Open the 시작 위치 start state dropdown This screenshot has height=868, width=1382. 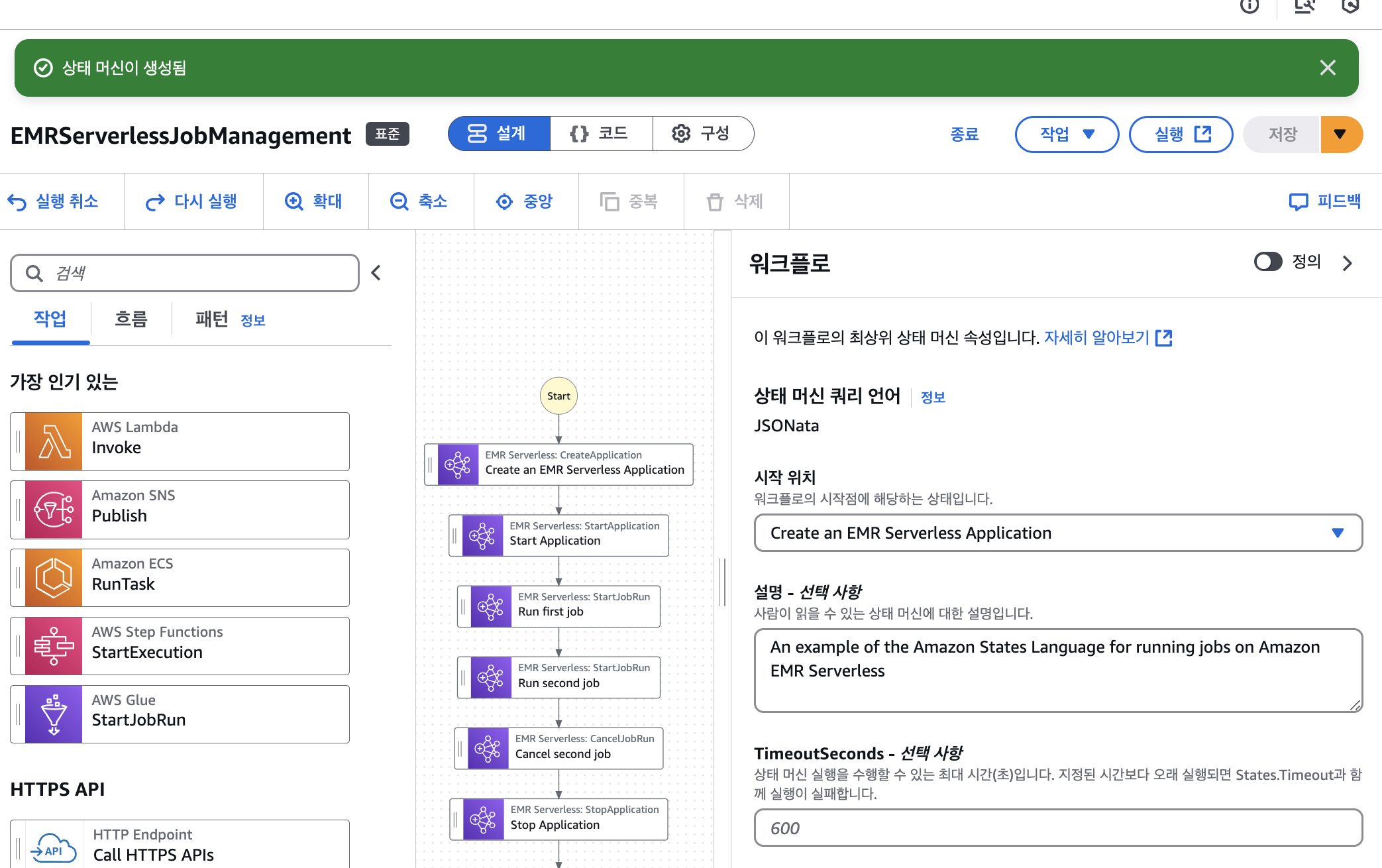point(1057,533)
